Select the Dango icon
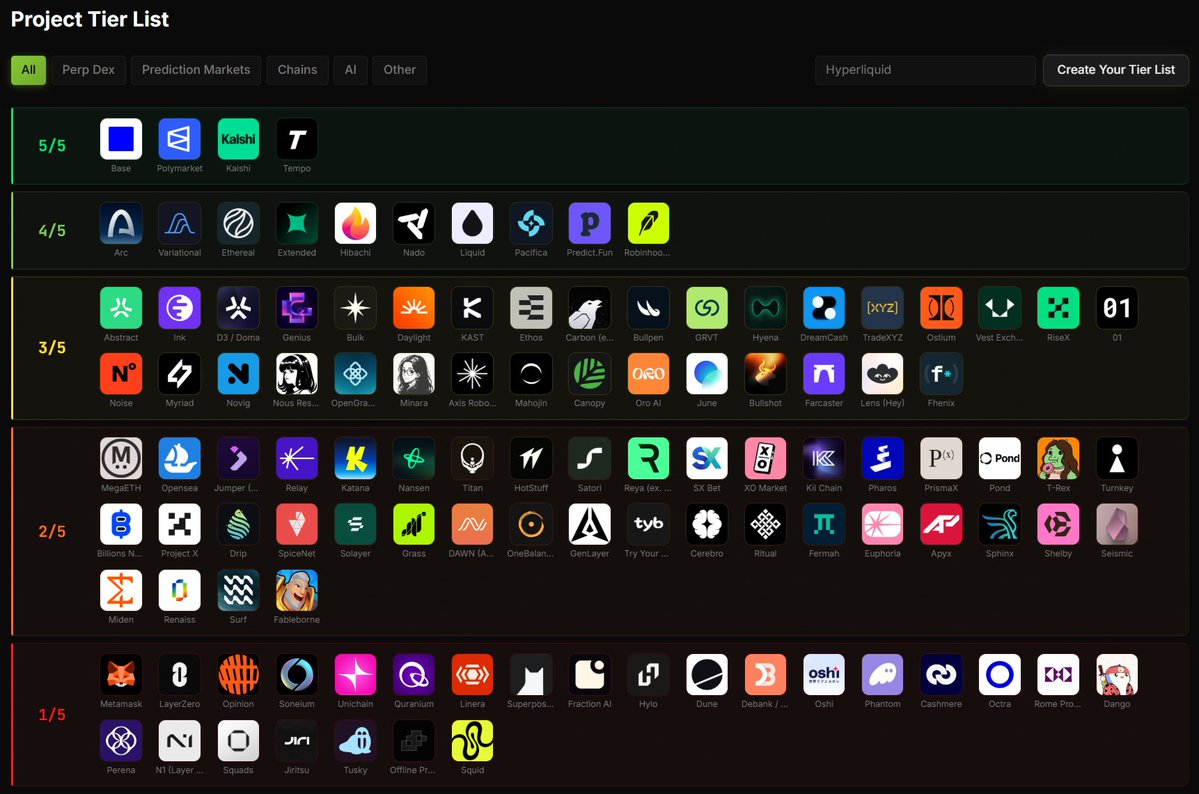1199x794 pixels. click(x=1117, y=675)
